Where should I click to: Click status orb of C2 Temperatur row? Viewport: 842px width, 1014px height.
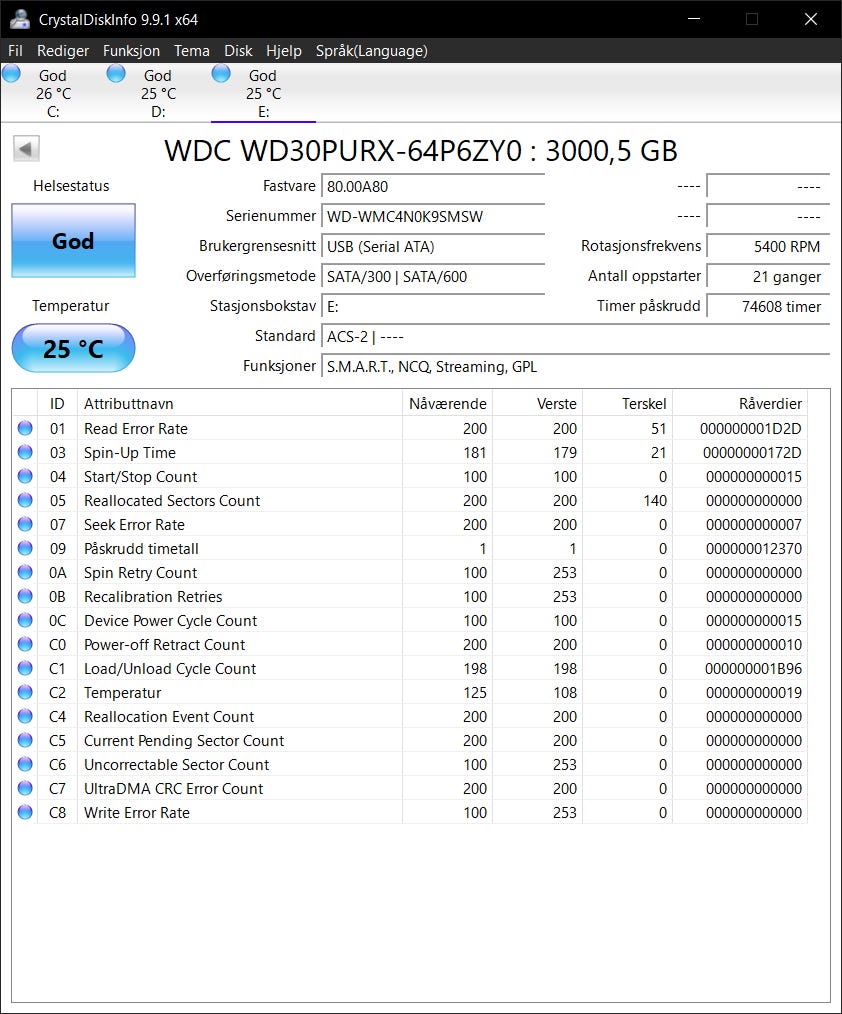pyautogui.click(x=25, y=691)
